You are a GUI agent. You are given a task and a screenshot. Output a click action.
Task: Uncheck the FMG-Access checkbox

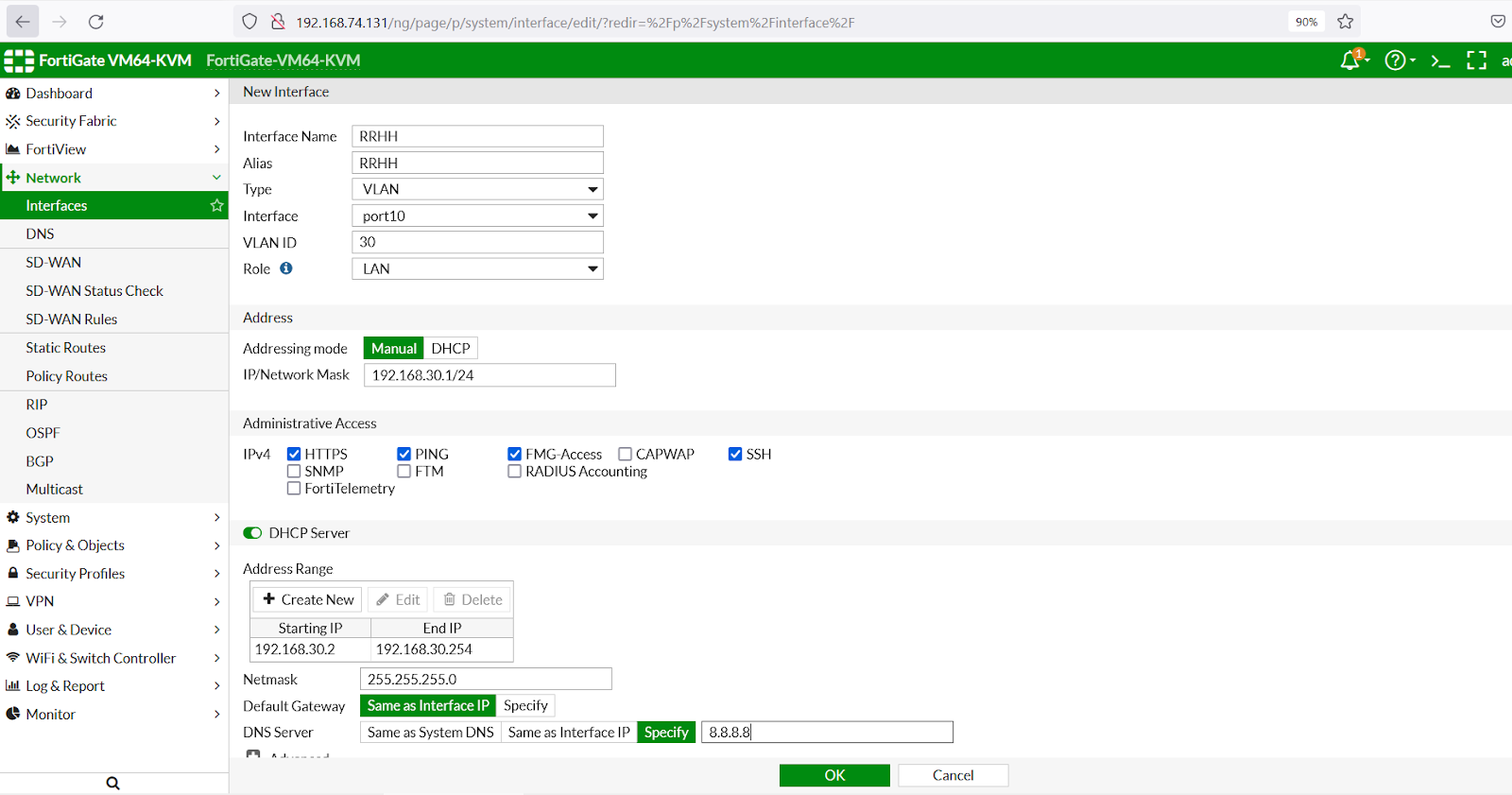pyautogui.click(x=515, y=454)
